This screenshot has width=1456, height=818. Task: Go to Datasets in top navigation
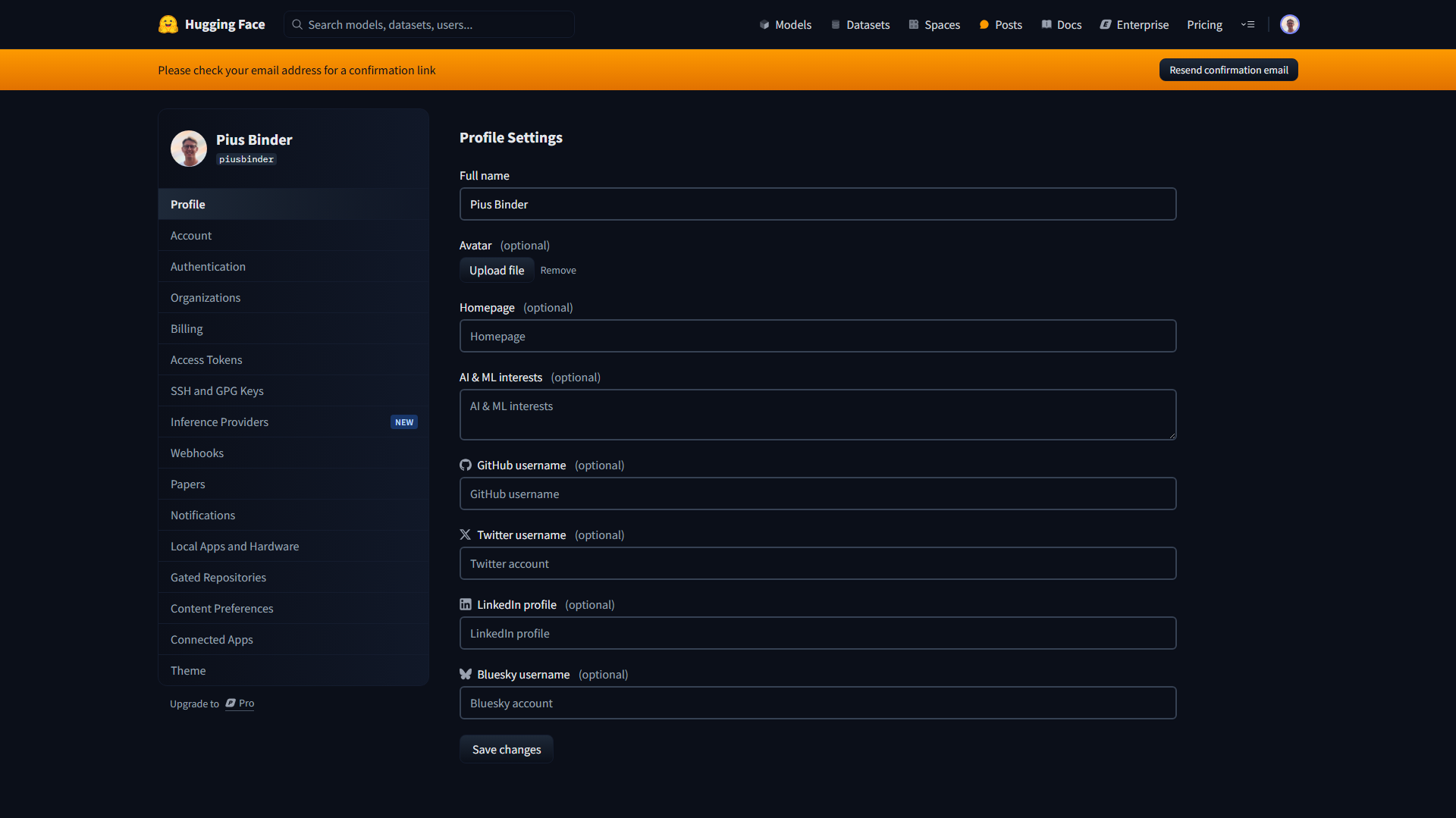(861, 24)
